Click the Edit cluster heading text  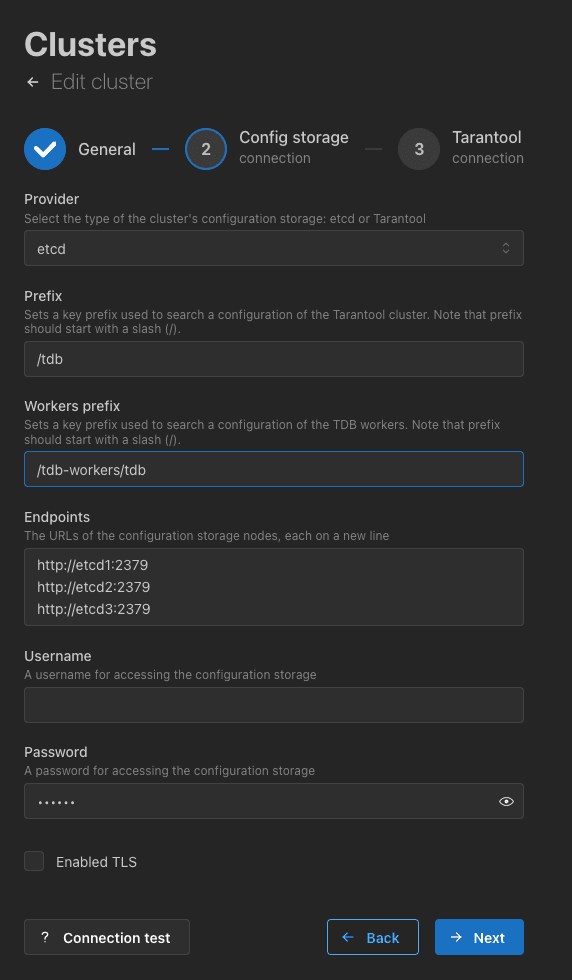pos(102,82)
